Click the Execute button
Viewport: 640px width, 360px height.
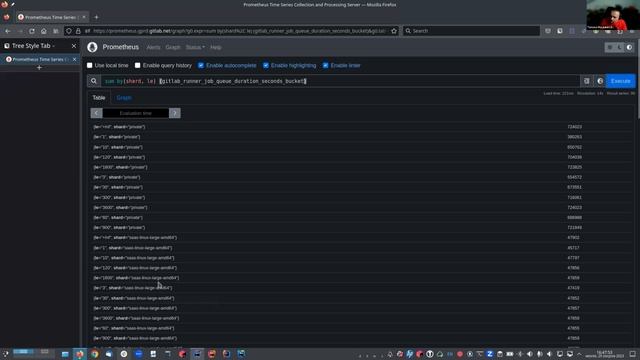(x=620, y=81)
